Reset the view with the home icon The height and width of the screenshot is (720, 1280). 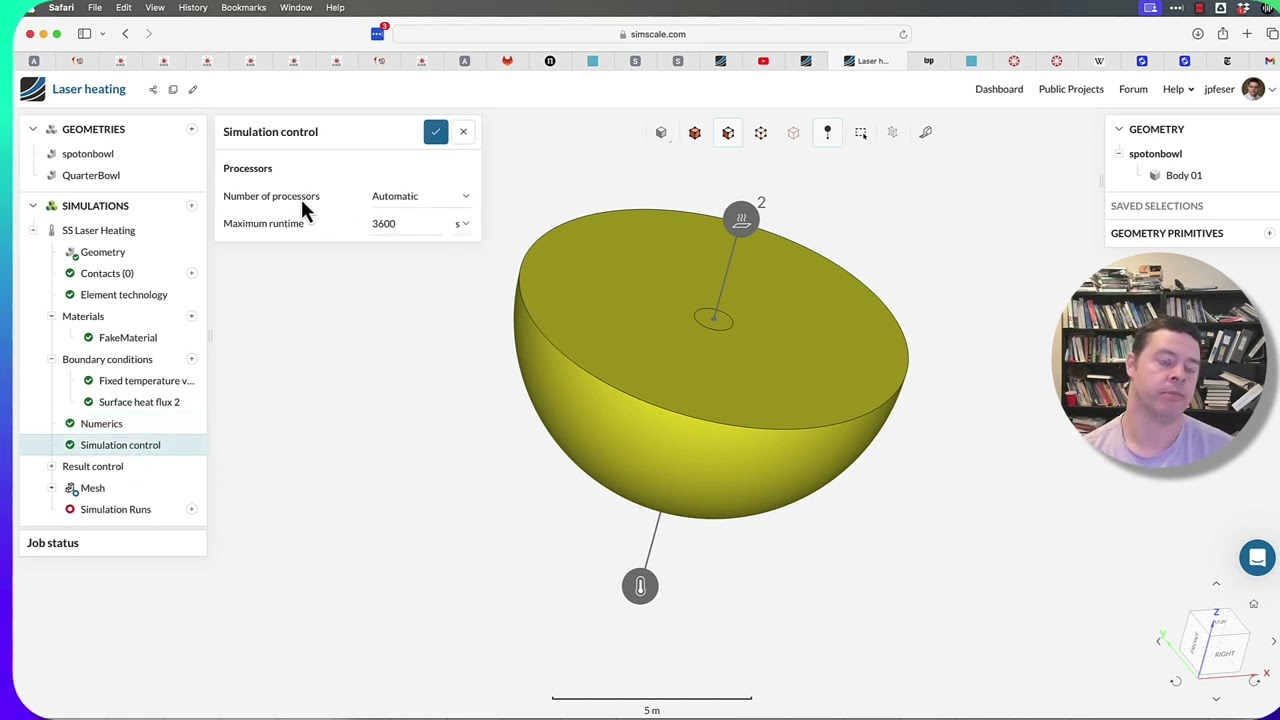[1253, 604]
